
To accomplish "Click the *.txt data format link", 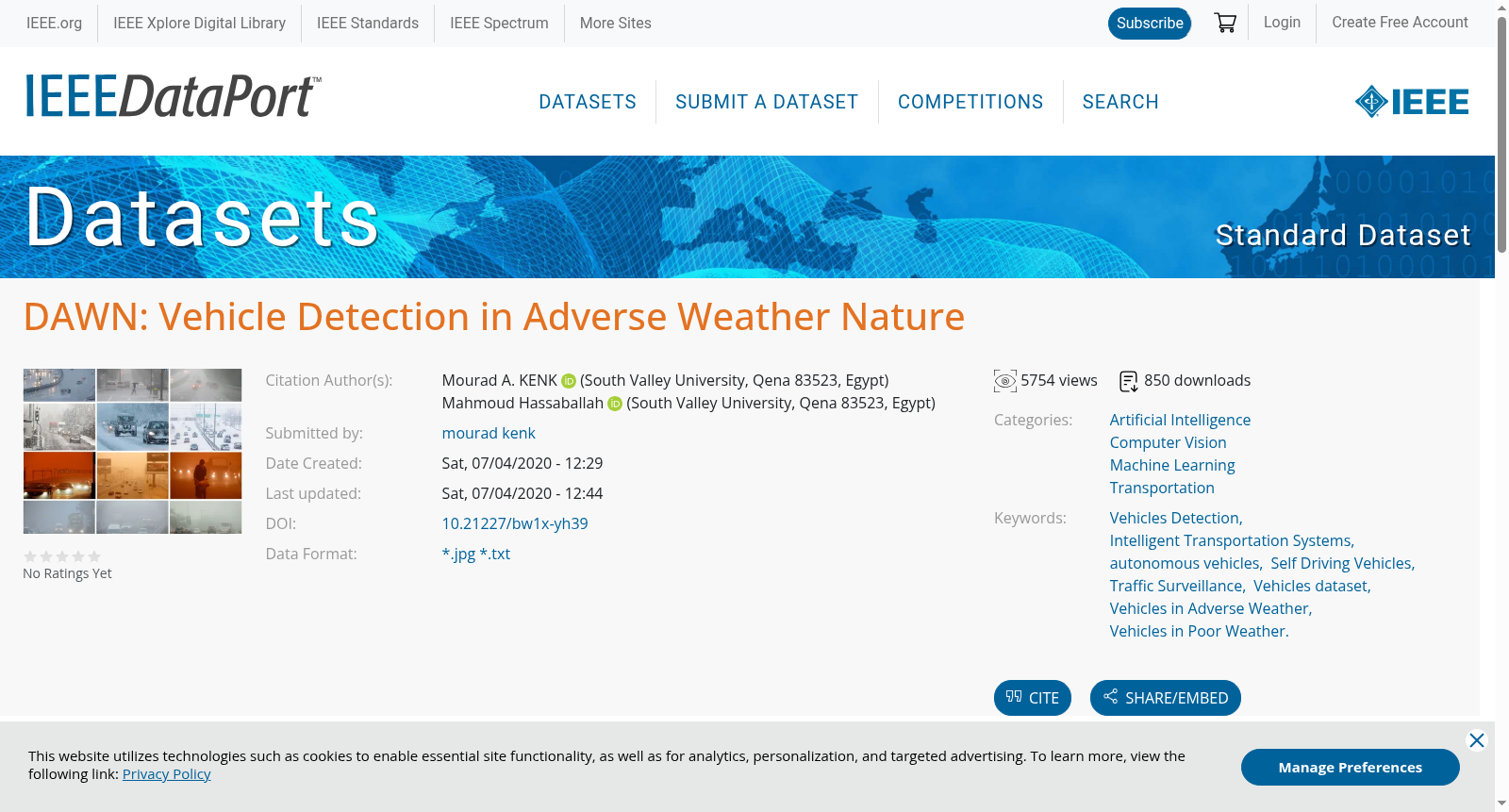I will pos(495,555).
